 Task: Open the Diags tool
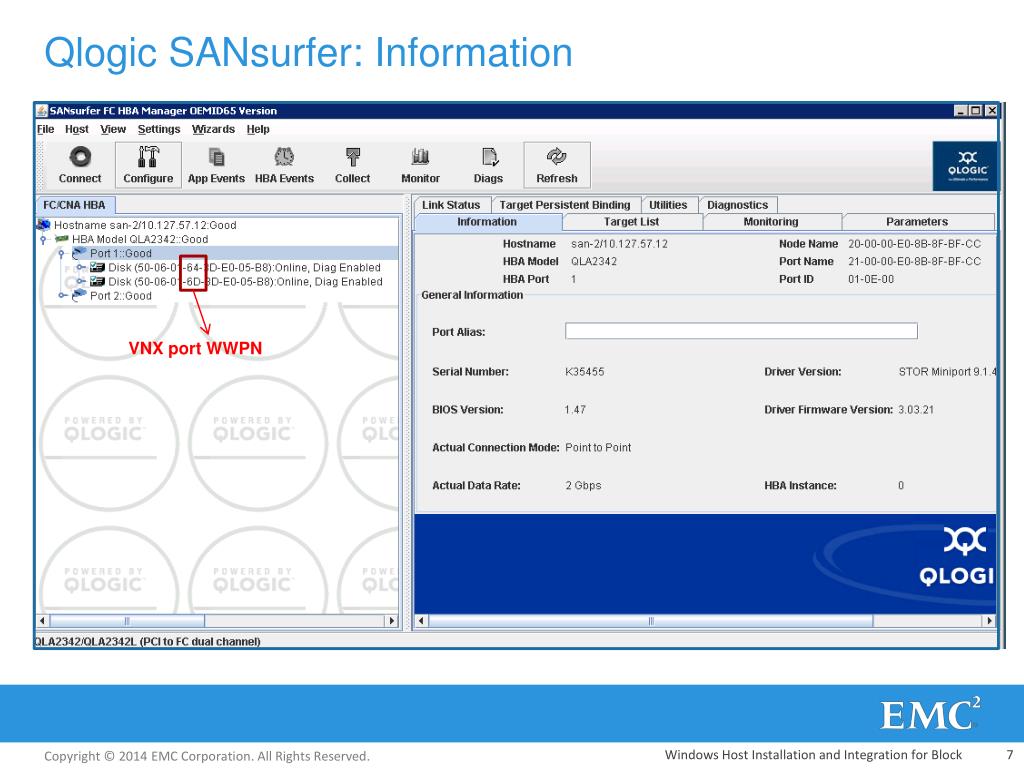coord(488,165)
